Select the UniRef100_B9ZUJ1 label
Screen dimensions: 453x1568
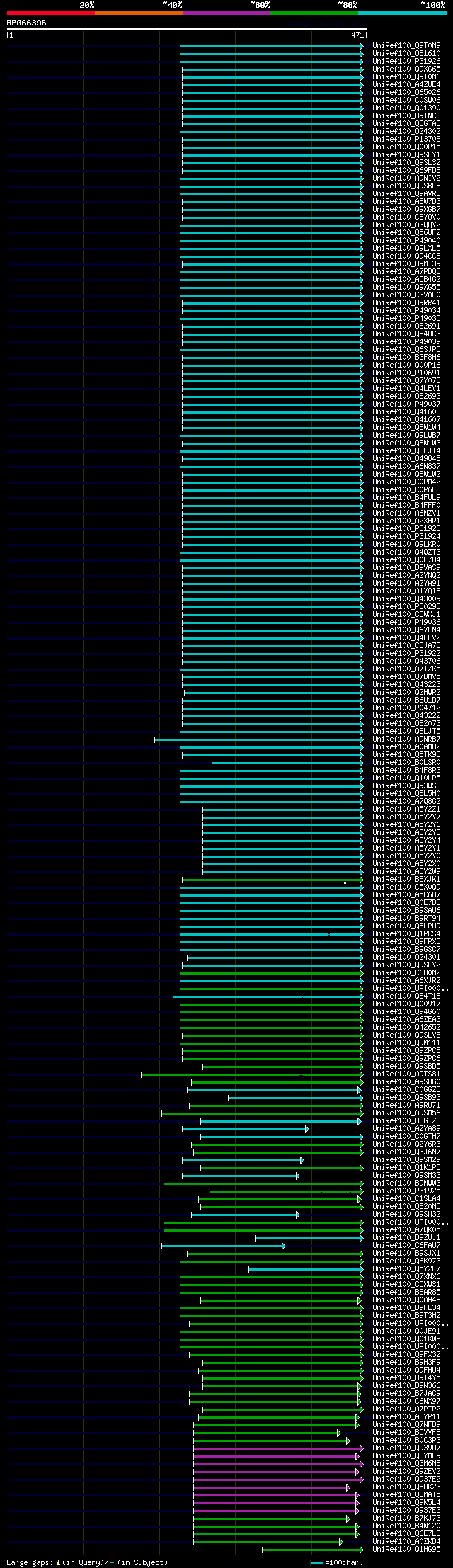click(x=406, y=1238)
